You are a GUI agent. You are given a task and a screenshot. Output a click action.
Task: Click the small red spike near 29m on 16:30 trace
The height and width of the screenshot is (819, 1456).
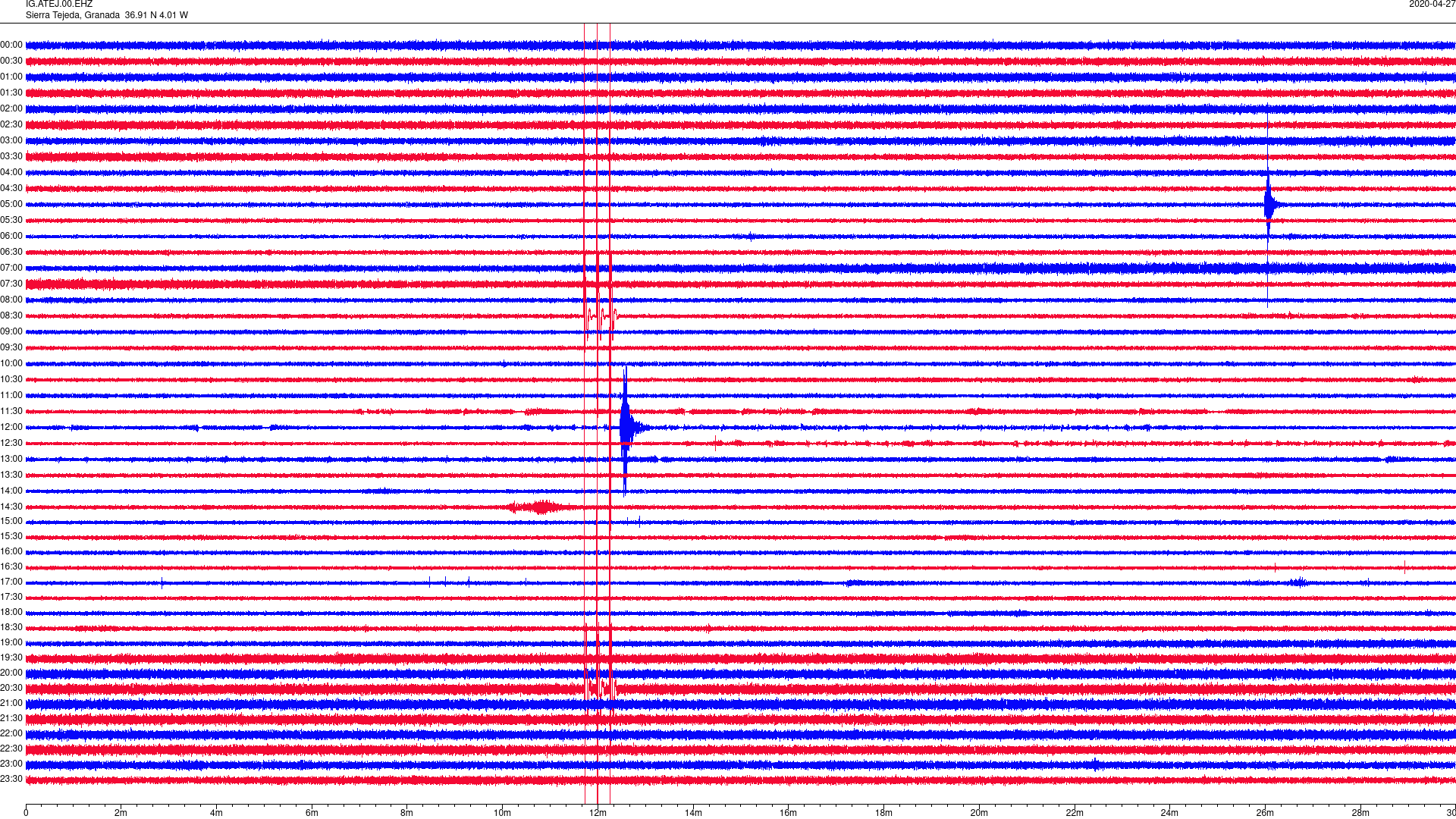click(1405, 566)
